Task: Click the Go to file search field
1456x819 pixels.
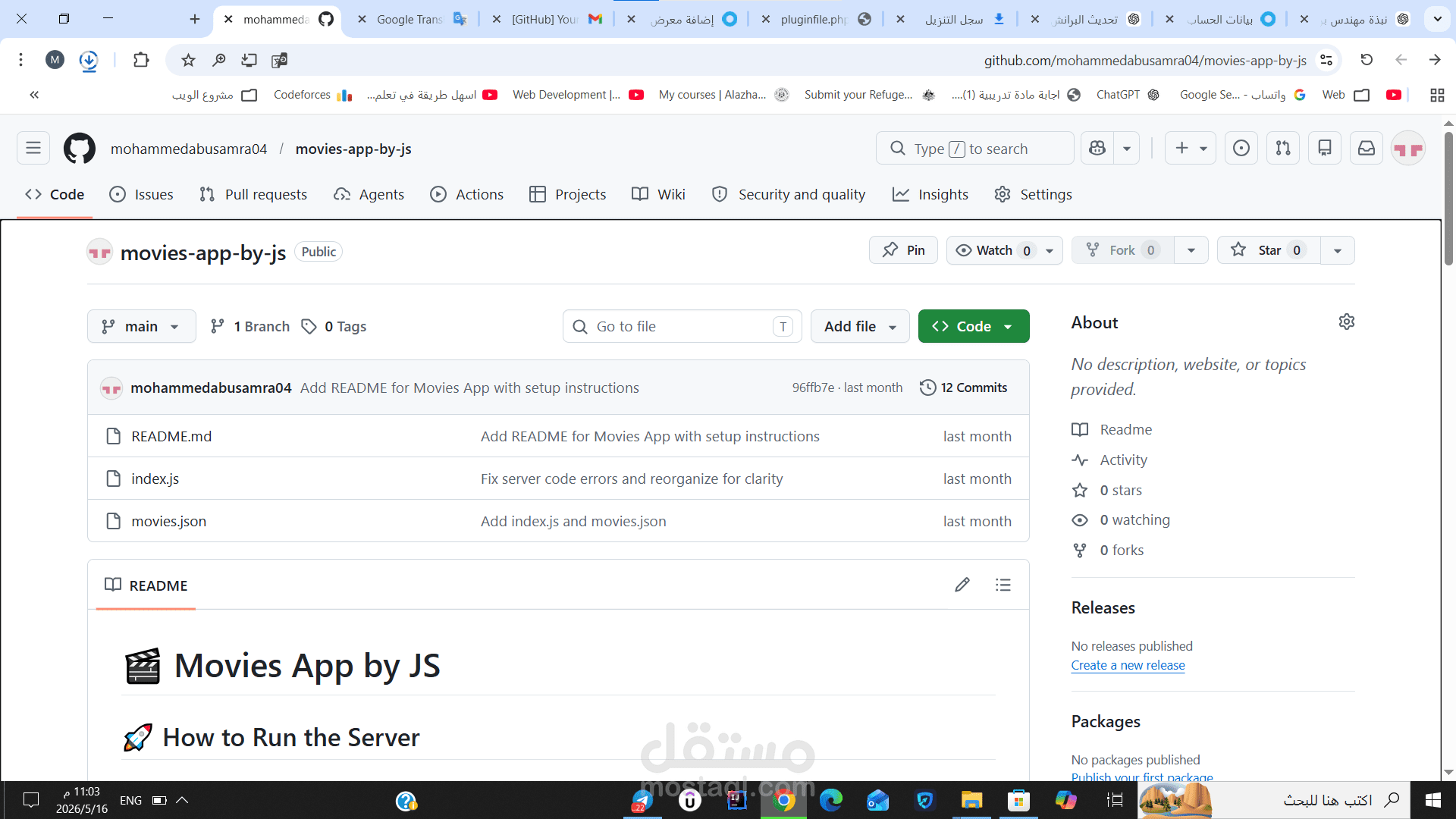Action: tap(682, 326)
